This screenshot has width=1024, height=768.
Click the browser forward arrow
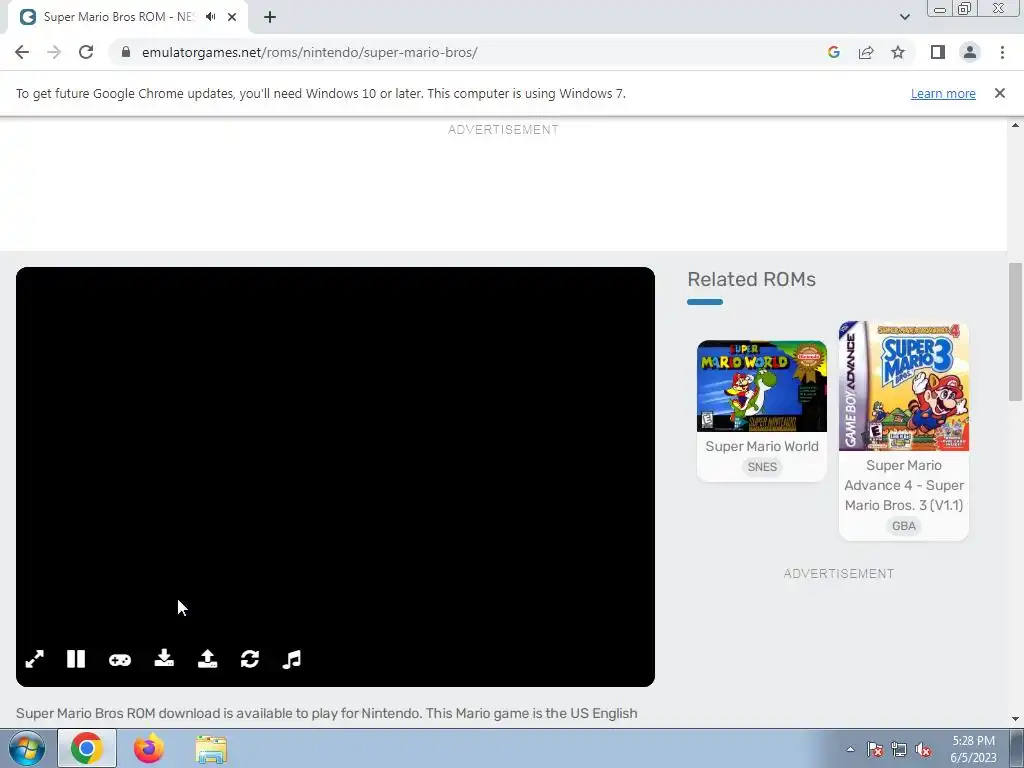tap(54, 52)
